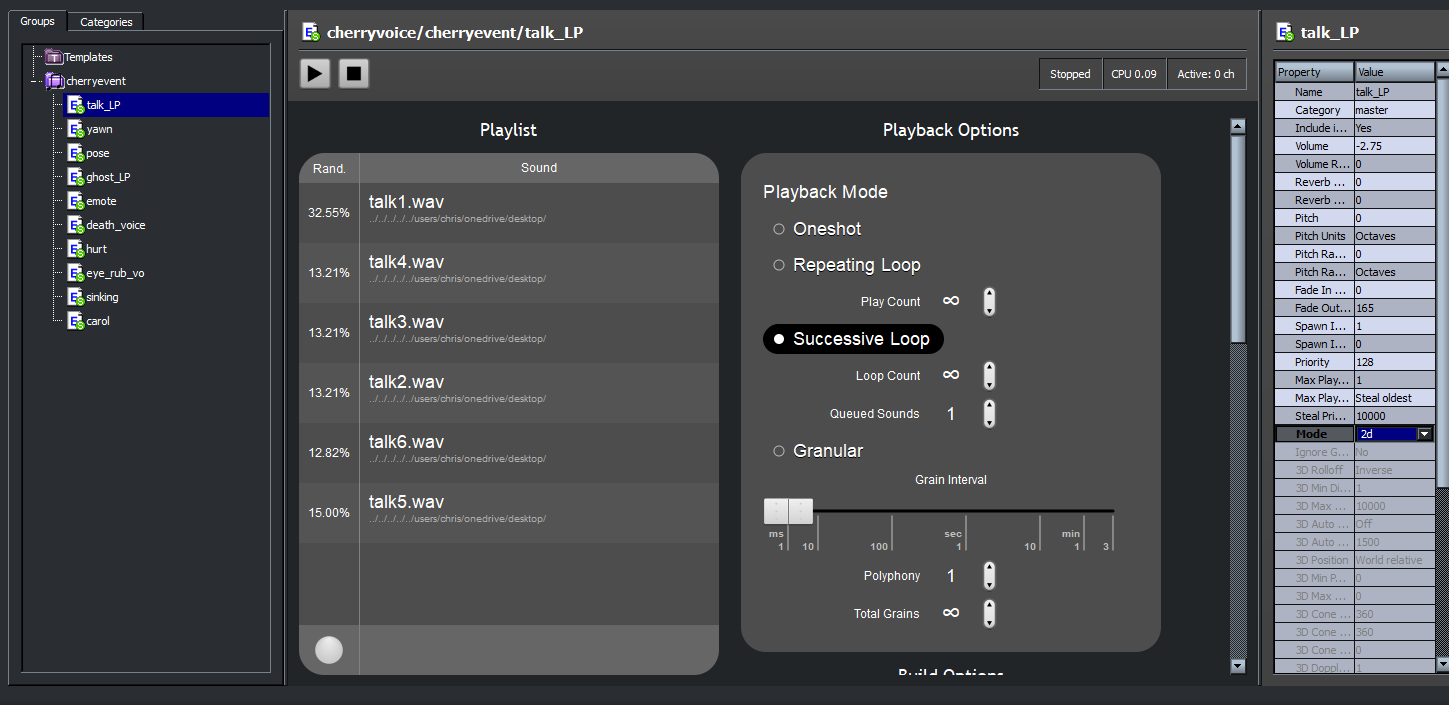Enable Repeating Loop playback mode

[x=779, y=265]
